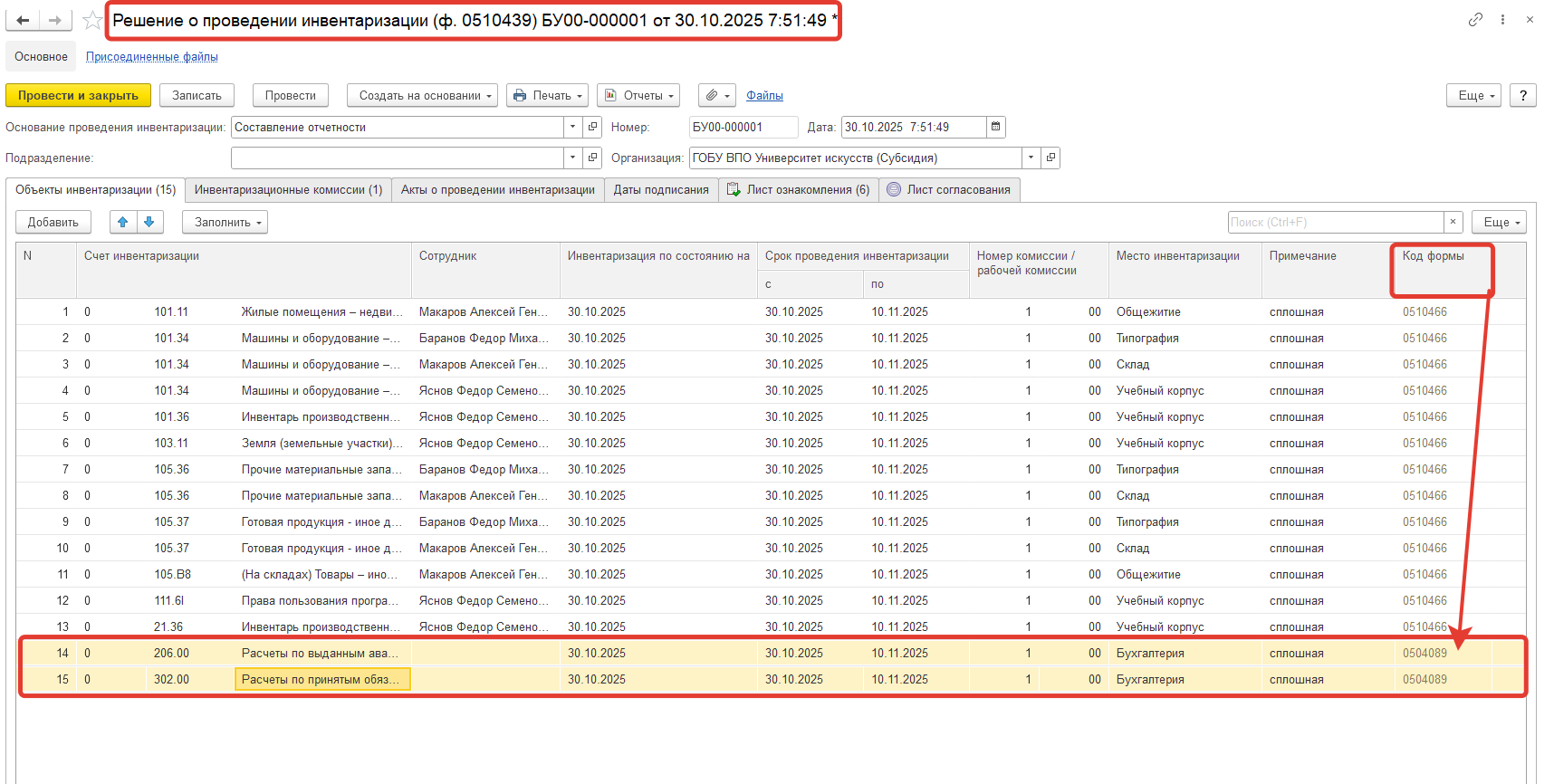Open the Печать dropdown menu
This screenshot has height=784, width=1554.
tap(548, 95)
